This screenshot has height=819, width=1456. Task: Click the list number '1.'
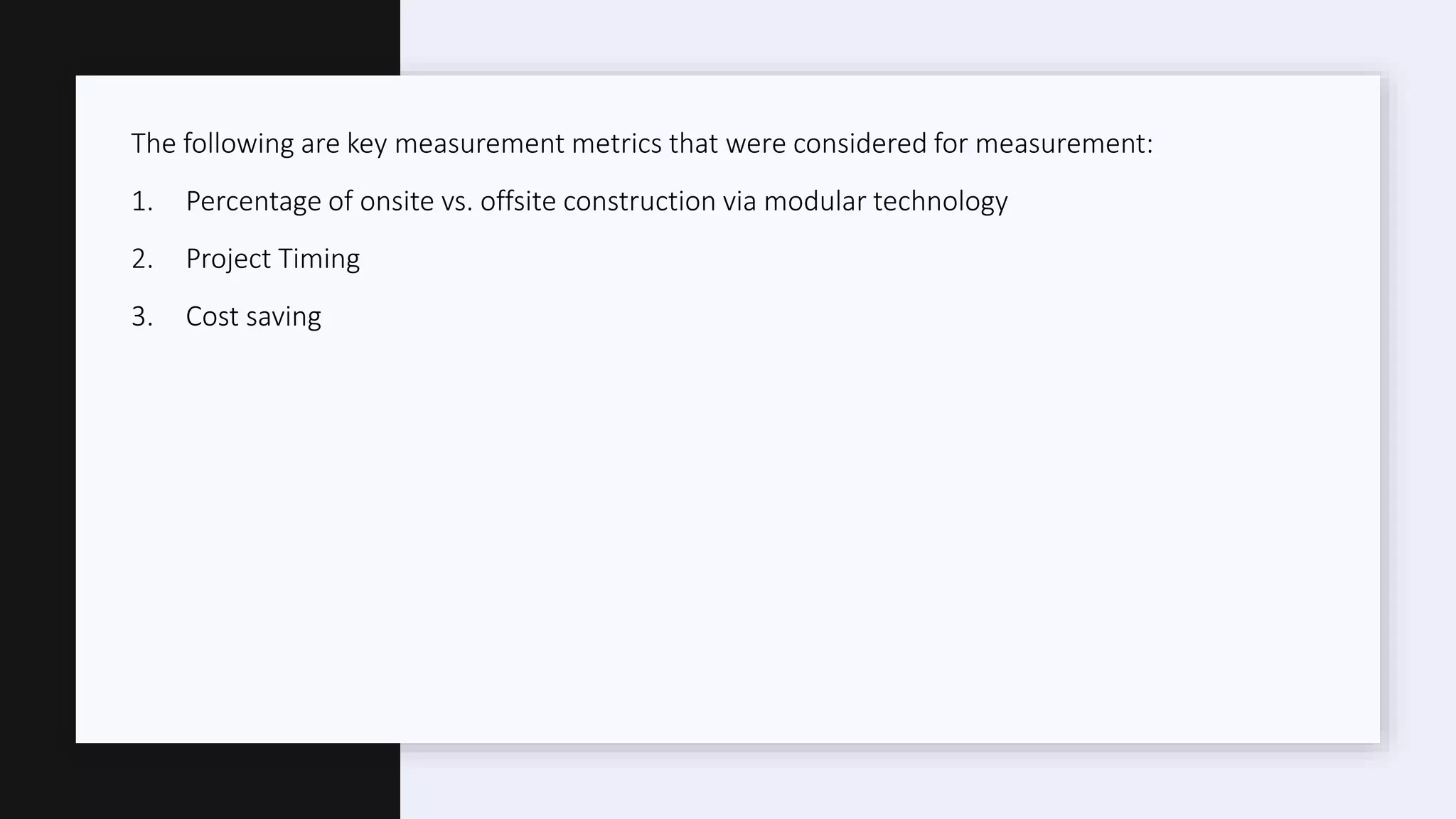tap(142, 201)
